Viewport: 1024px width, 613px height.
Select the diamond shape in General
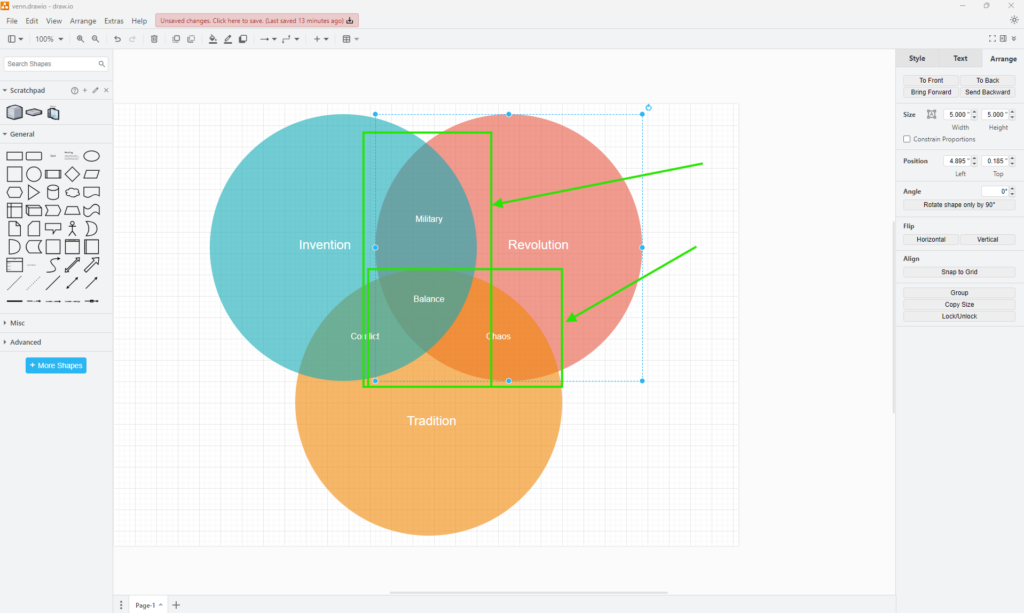[x=72, y=174]
